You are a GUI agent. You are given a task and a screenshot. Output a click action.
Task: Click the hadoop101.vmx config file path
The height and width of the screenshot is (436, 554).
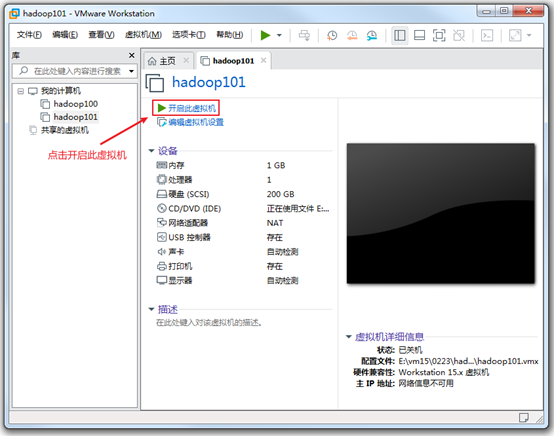pyautogui.click(x=468, y=361)
